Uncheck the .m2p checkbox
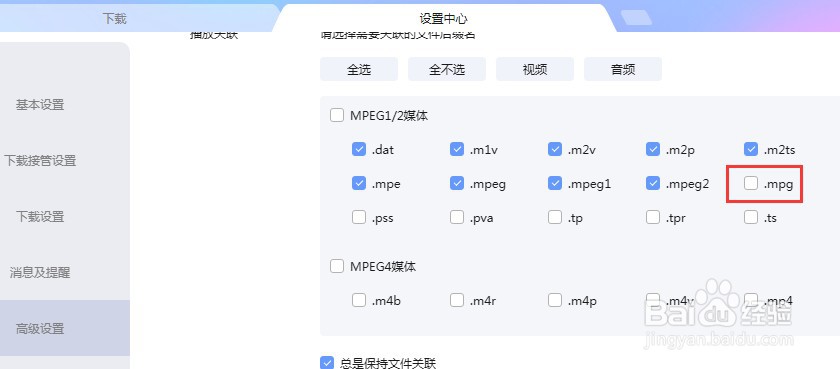 653,149
